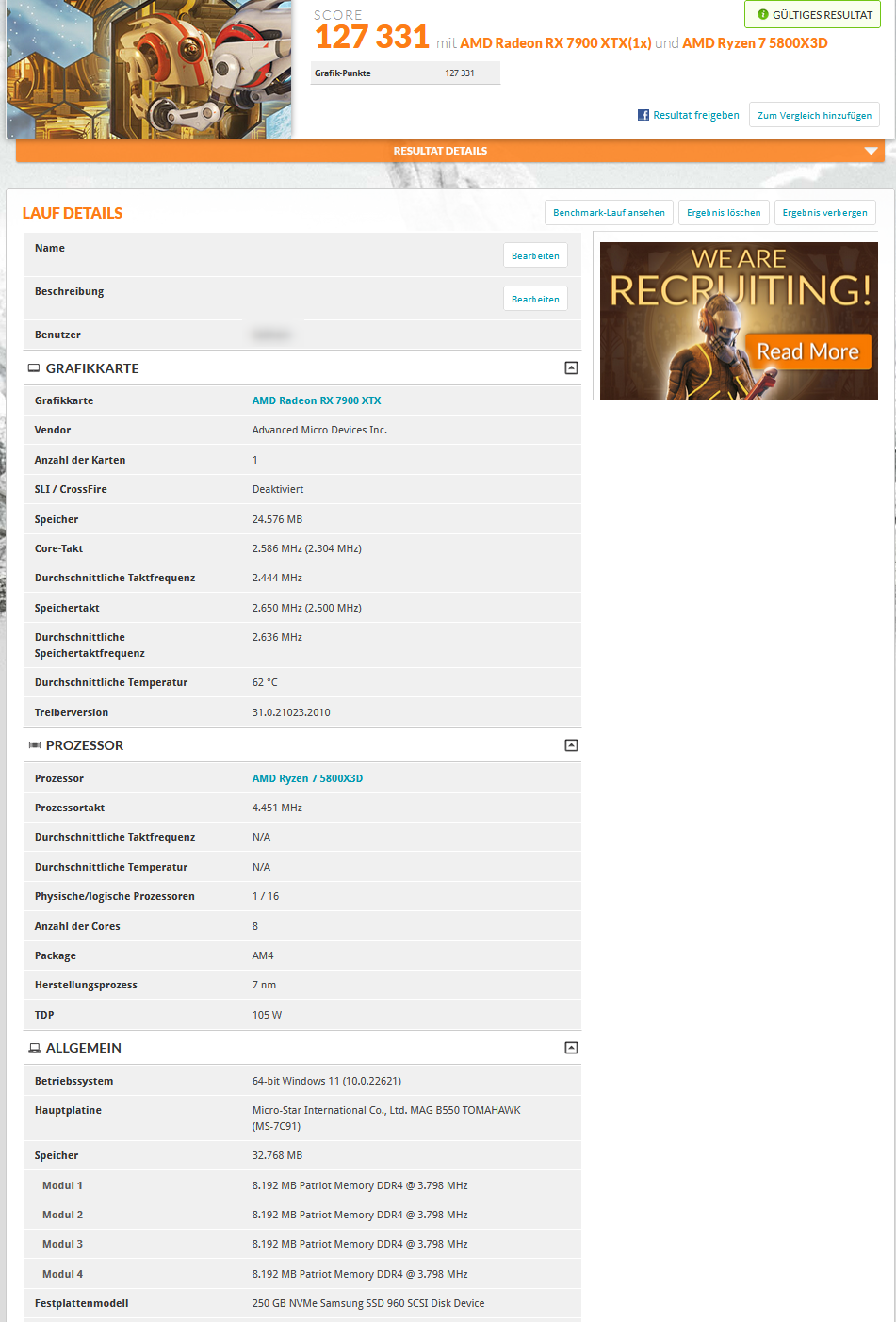Screen dimensions: 896x1322
Task: Click the blurred Benutzer value
Action: [x=271, y=335]
